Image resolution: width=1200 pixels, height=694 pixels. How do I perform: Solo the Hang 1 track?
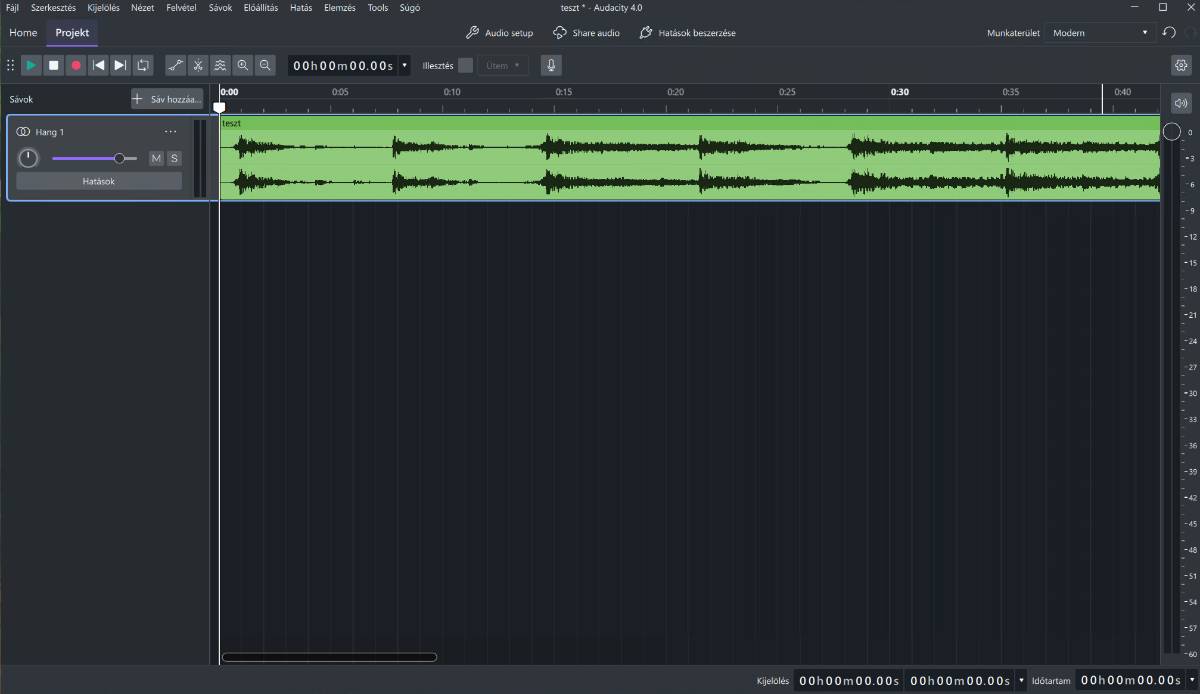pyautogui.click(x=174, y=158)
